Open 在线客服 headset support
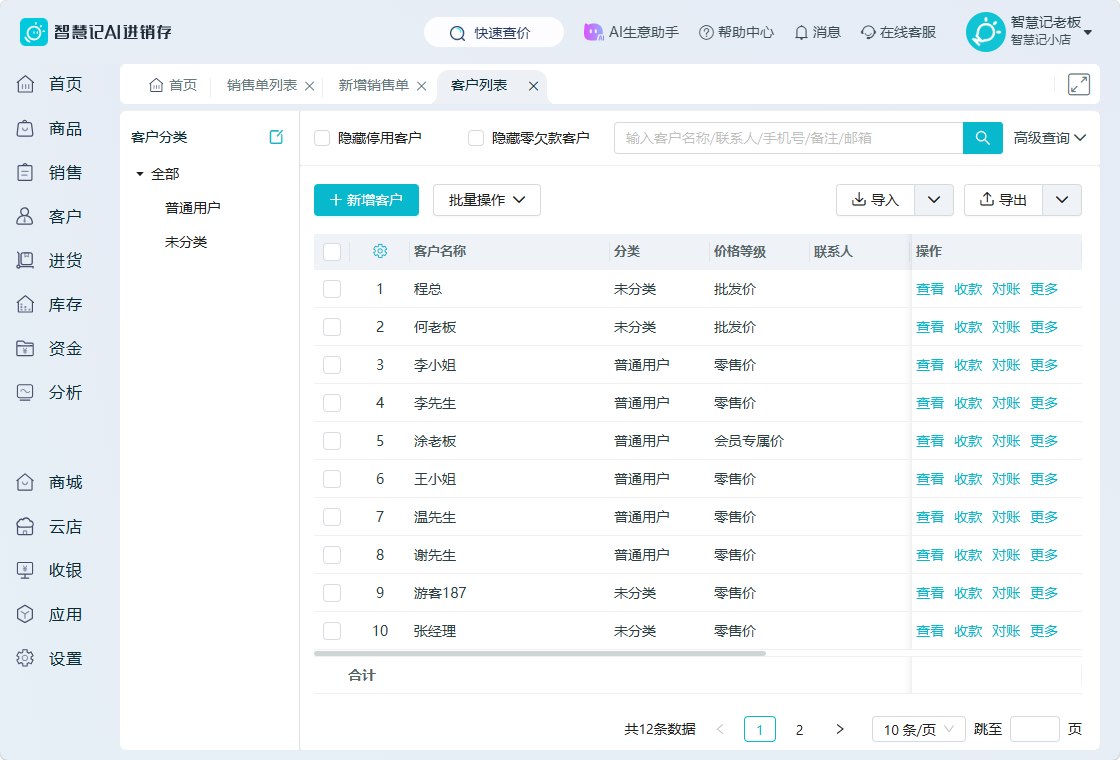This screenshot has height=760, width=1120. (868, 32)
